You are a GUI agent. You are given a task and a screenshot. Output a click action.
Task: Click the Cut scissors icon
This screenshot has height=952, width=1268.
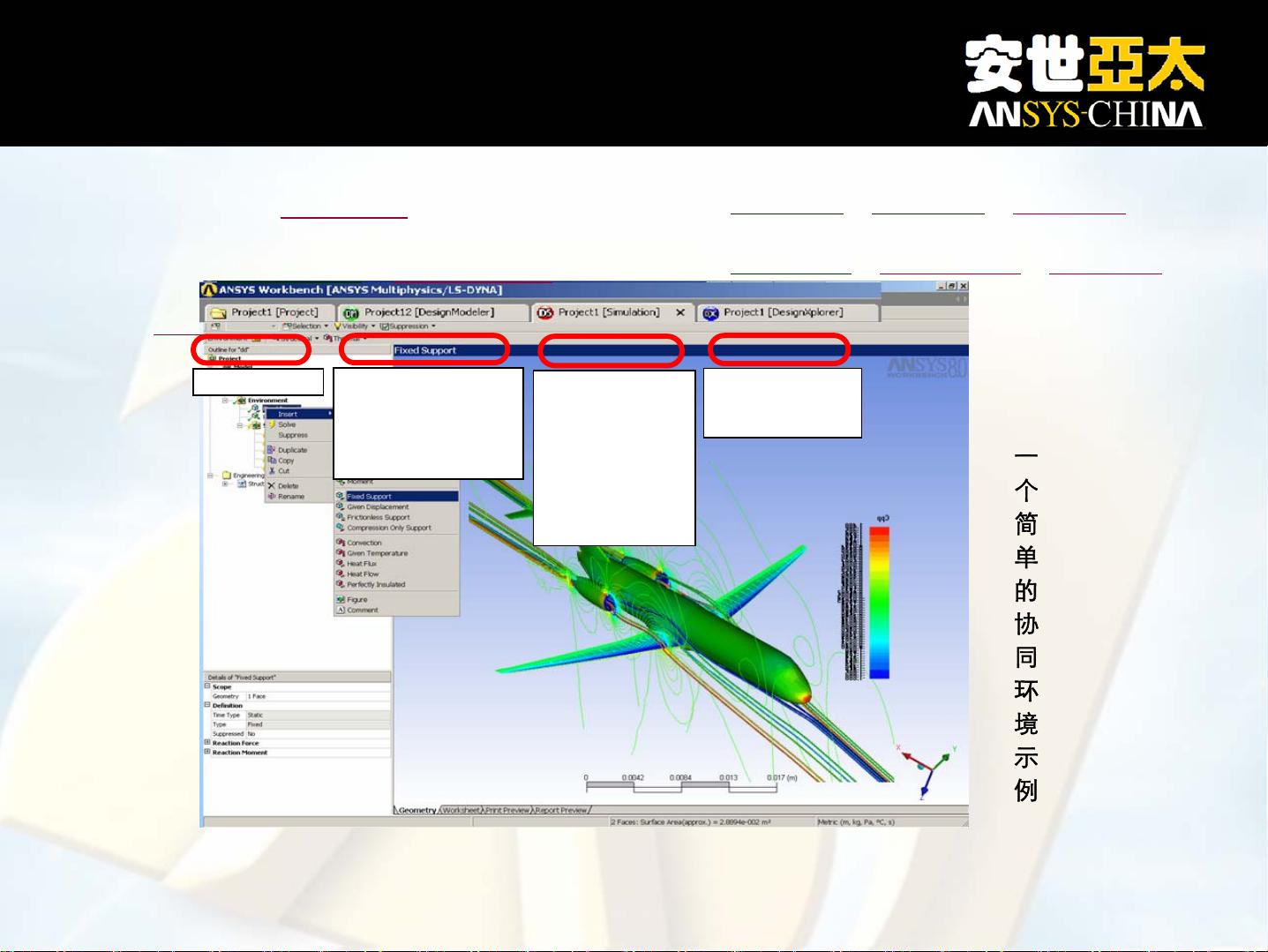(x=272, y=471)
